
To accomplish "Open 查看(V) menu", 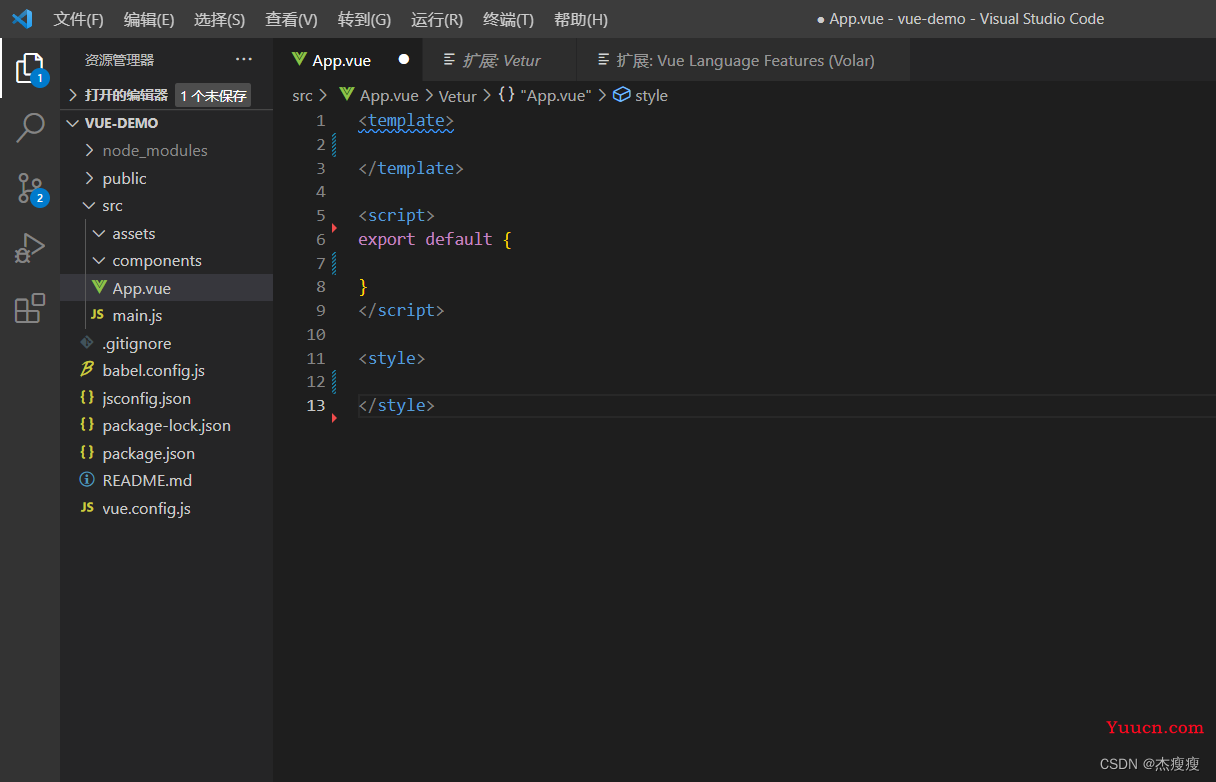I will pos(291,19).
